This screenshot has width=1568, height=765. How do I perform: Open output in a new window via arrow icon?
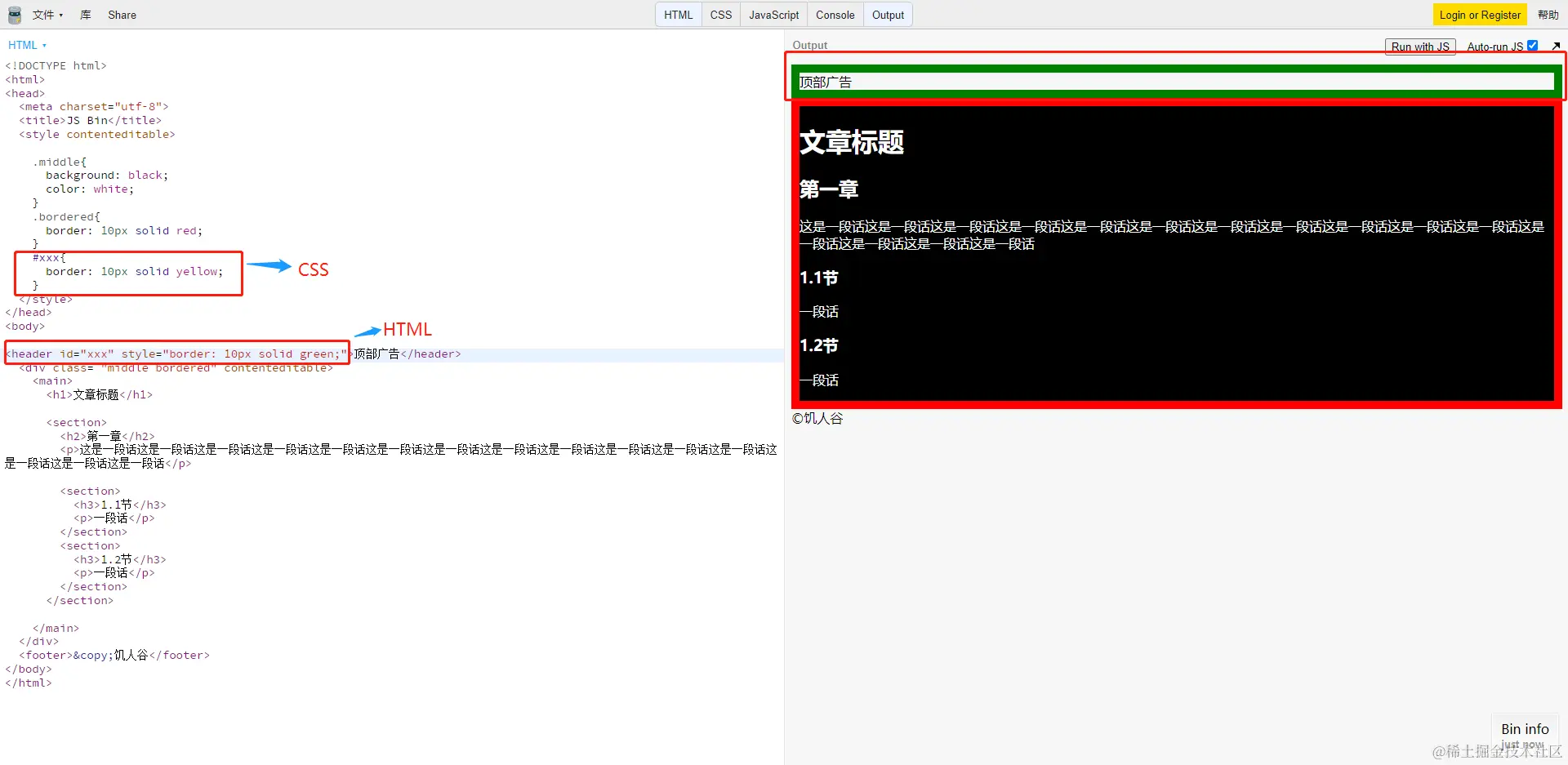pos(1555,46)
